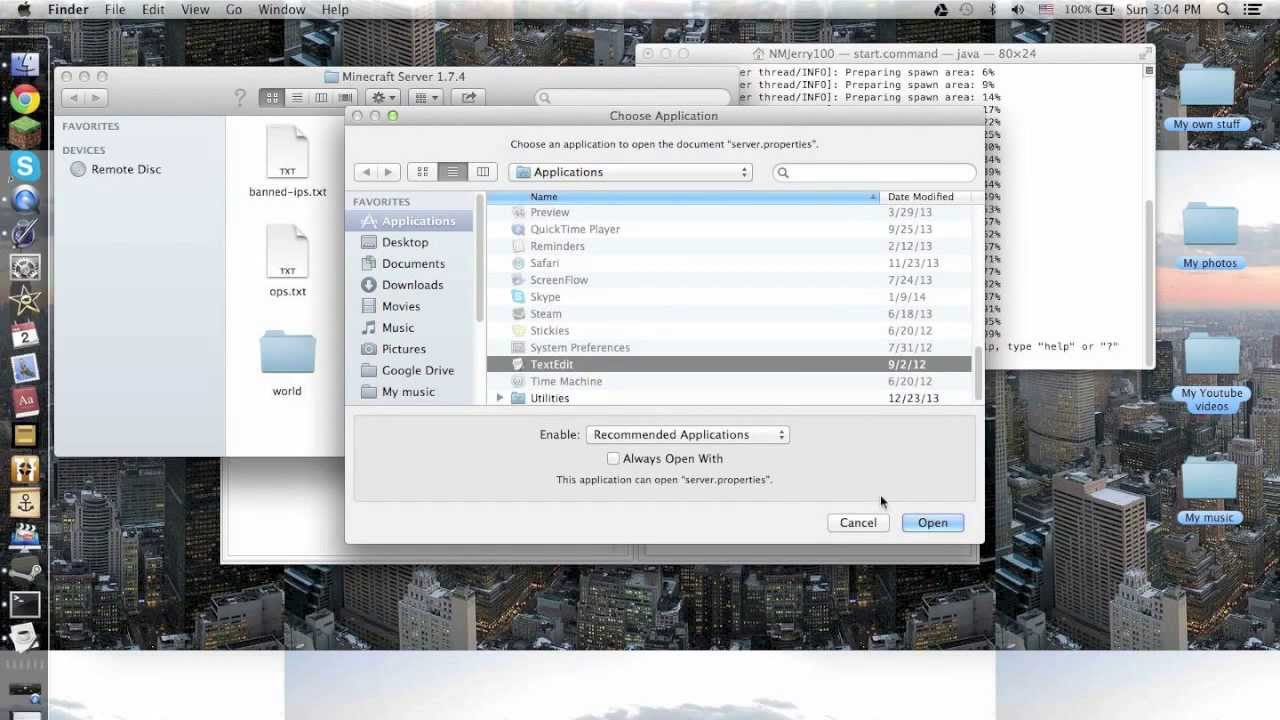
Task: Open Arrange dropdown in Minecraft Server window
Action: tap(427, 97)
